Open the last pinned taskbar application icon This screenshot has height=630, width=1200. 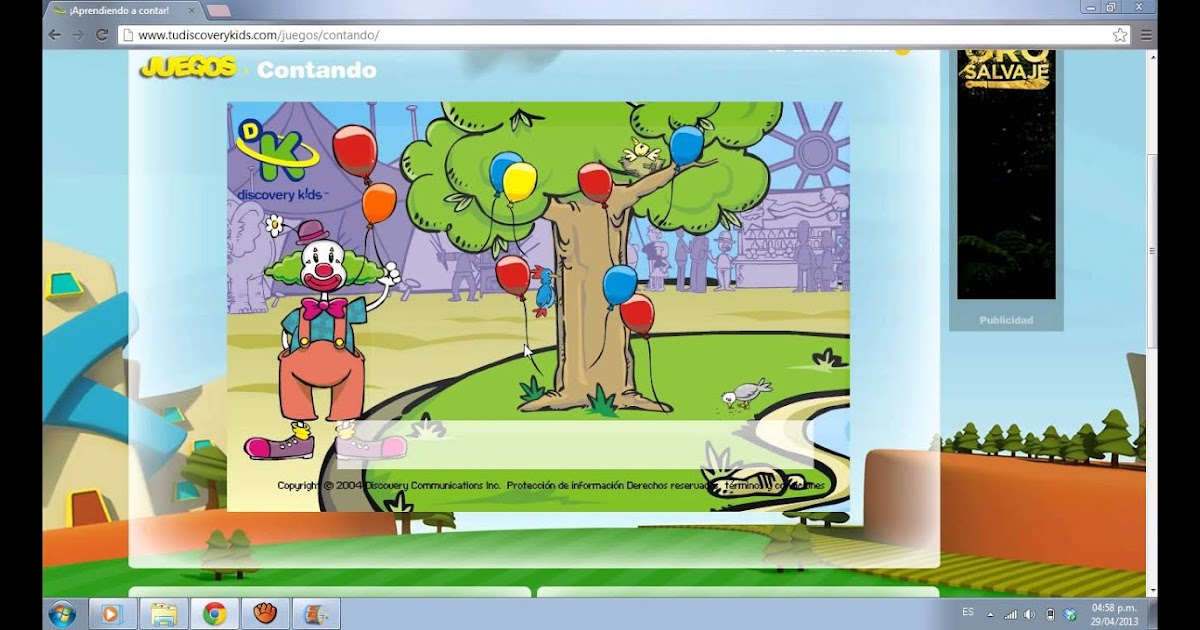[x=316, y=613]
